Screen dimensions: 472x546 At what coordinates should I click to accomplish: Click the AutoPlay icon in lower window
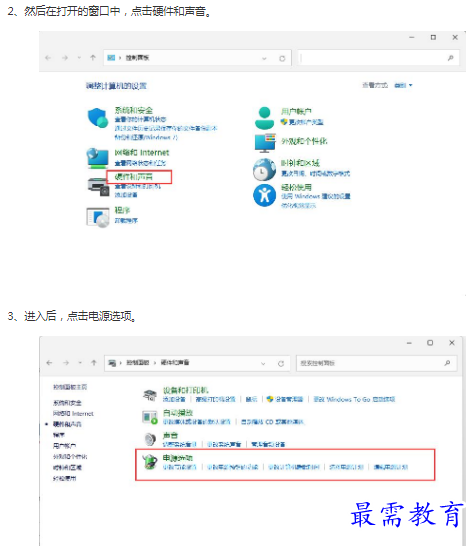tap(150, 418)
